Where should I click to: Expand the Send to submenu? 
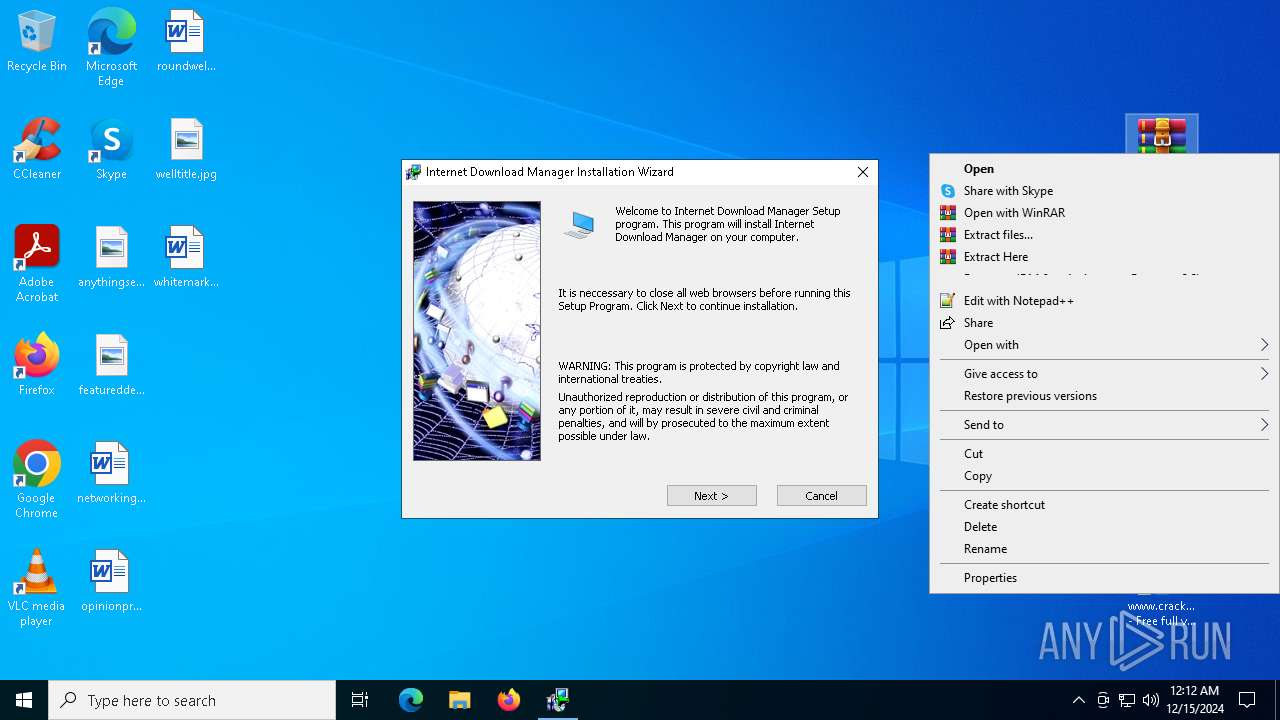1105,425
